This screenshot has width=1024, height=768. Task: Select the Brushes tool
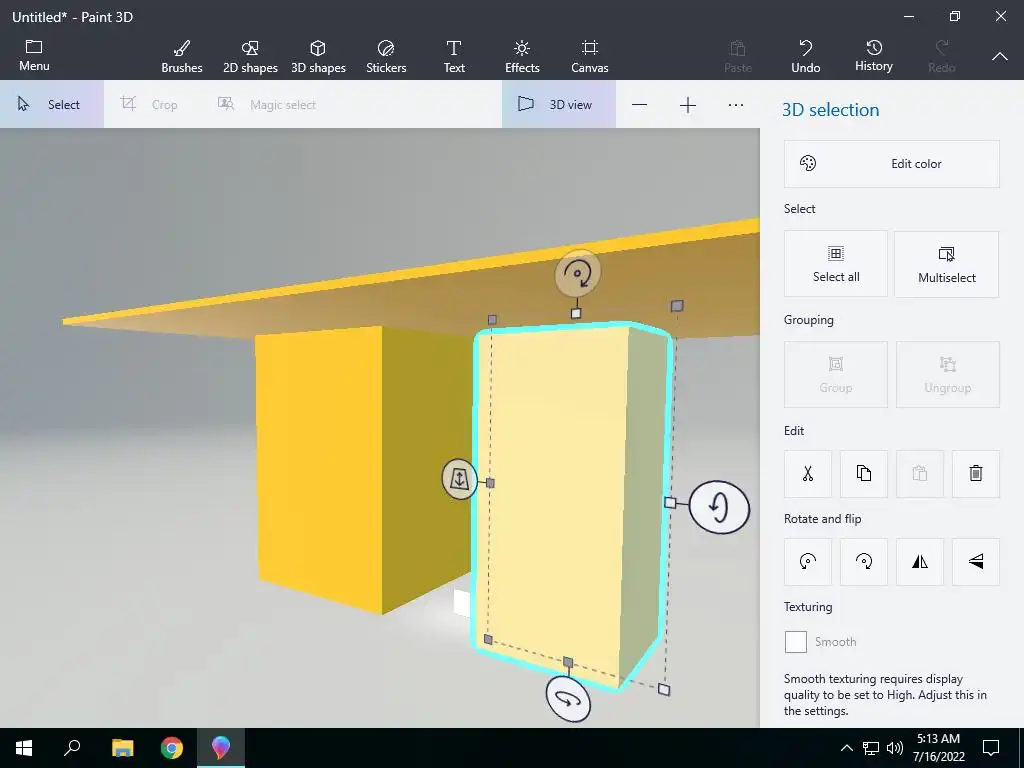182,56
